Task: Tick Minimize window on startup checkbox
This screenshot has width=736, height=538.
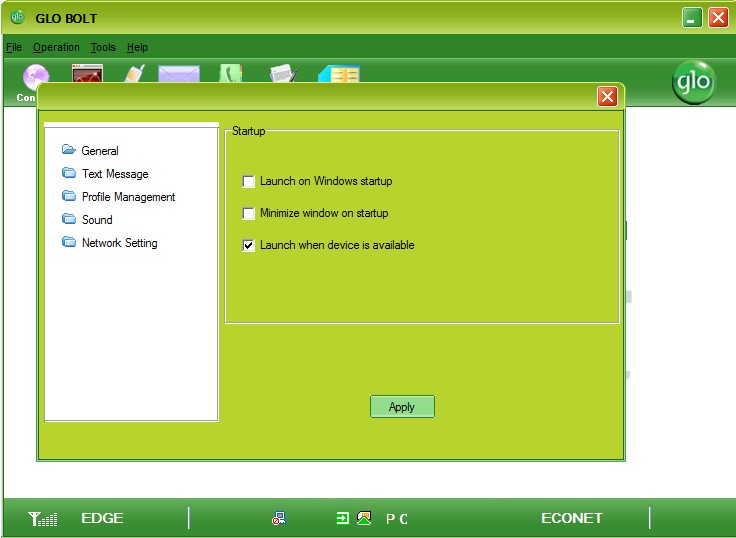Action: [248, 213]
